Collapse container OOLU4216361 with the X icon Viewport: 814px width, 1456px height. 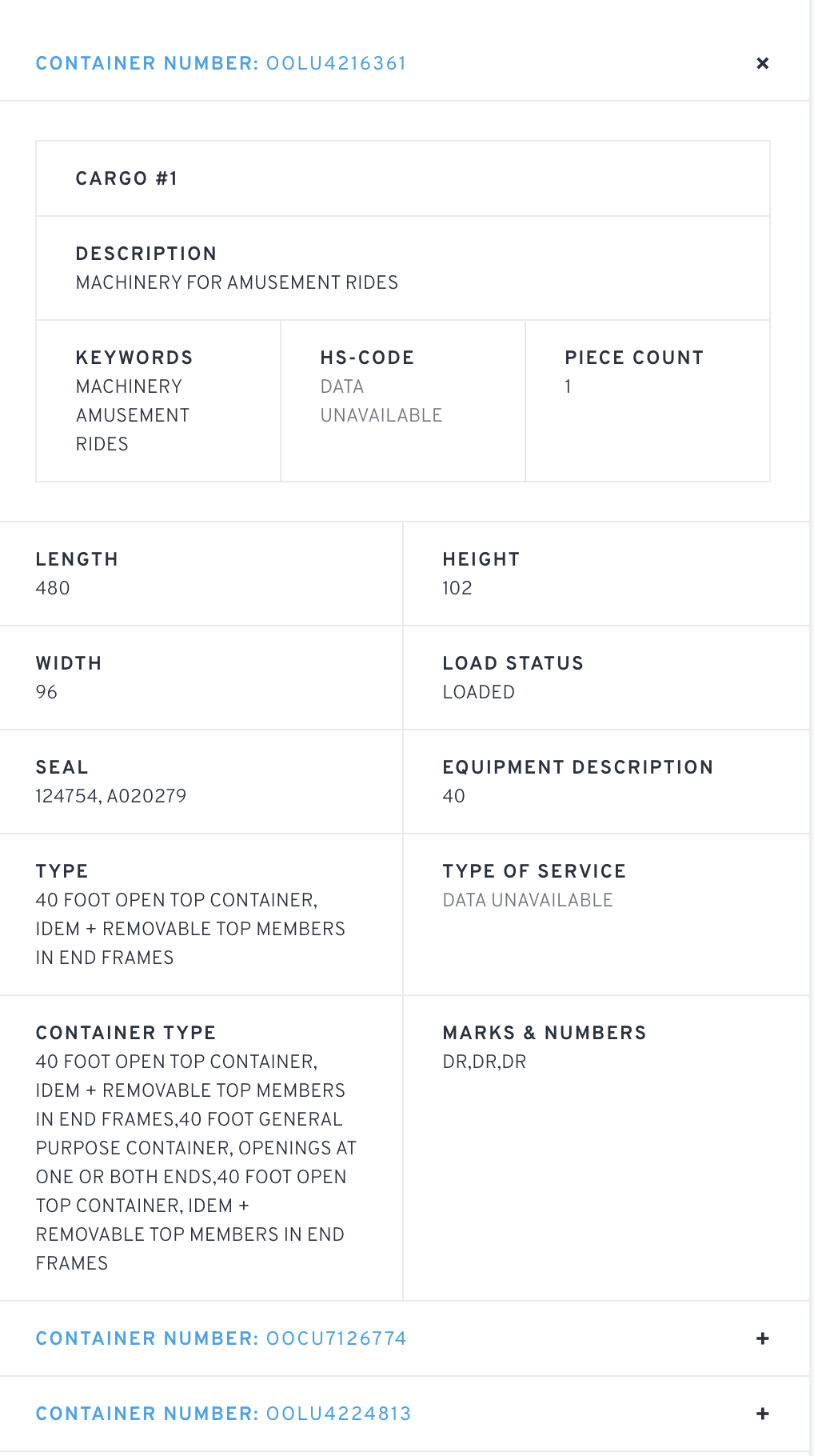coord(763,63)
